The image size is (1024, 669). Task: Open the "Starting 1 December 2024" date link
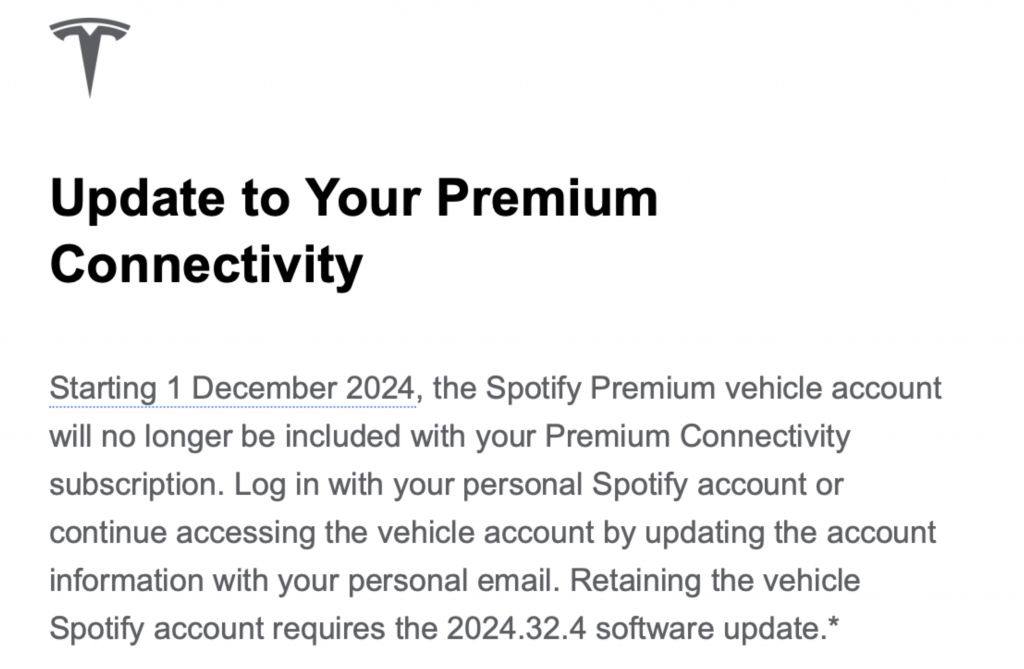(x=232, y=389)
